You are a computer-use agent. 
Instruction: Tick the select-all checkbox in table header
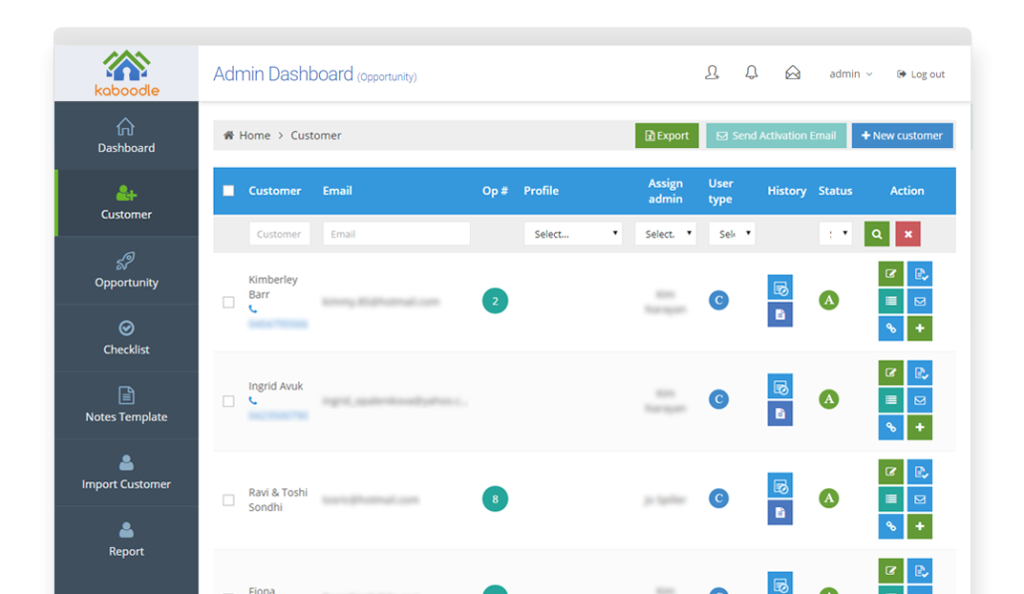228,191
